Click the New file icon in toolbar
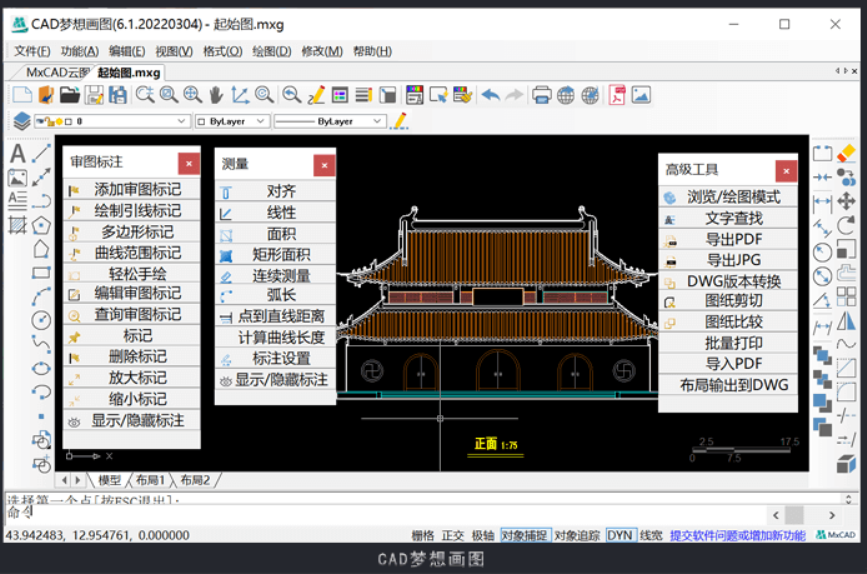867x574 pixels. tap(22, 95)
